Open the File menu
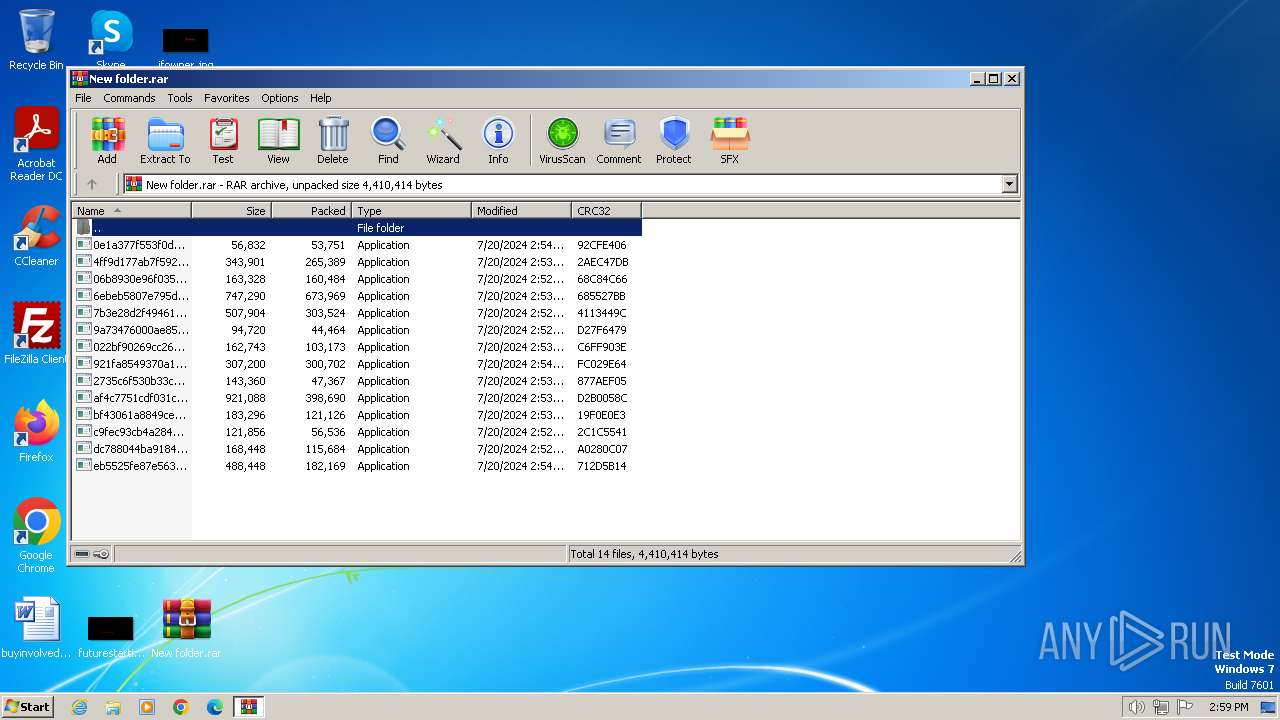Screen dimensions: 1280x720 pyautogui.click(x=83, y=98)
